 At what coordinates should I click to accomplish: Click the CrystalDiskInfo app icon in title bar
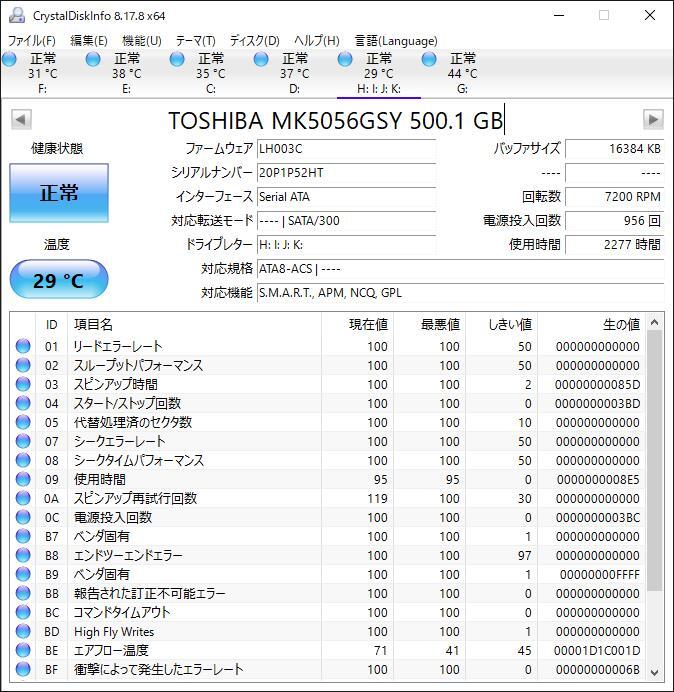[x=17, y=15]
